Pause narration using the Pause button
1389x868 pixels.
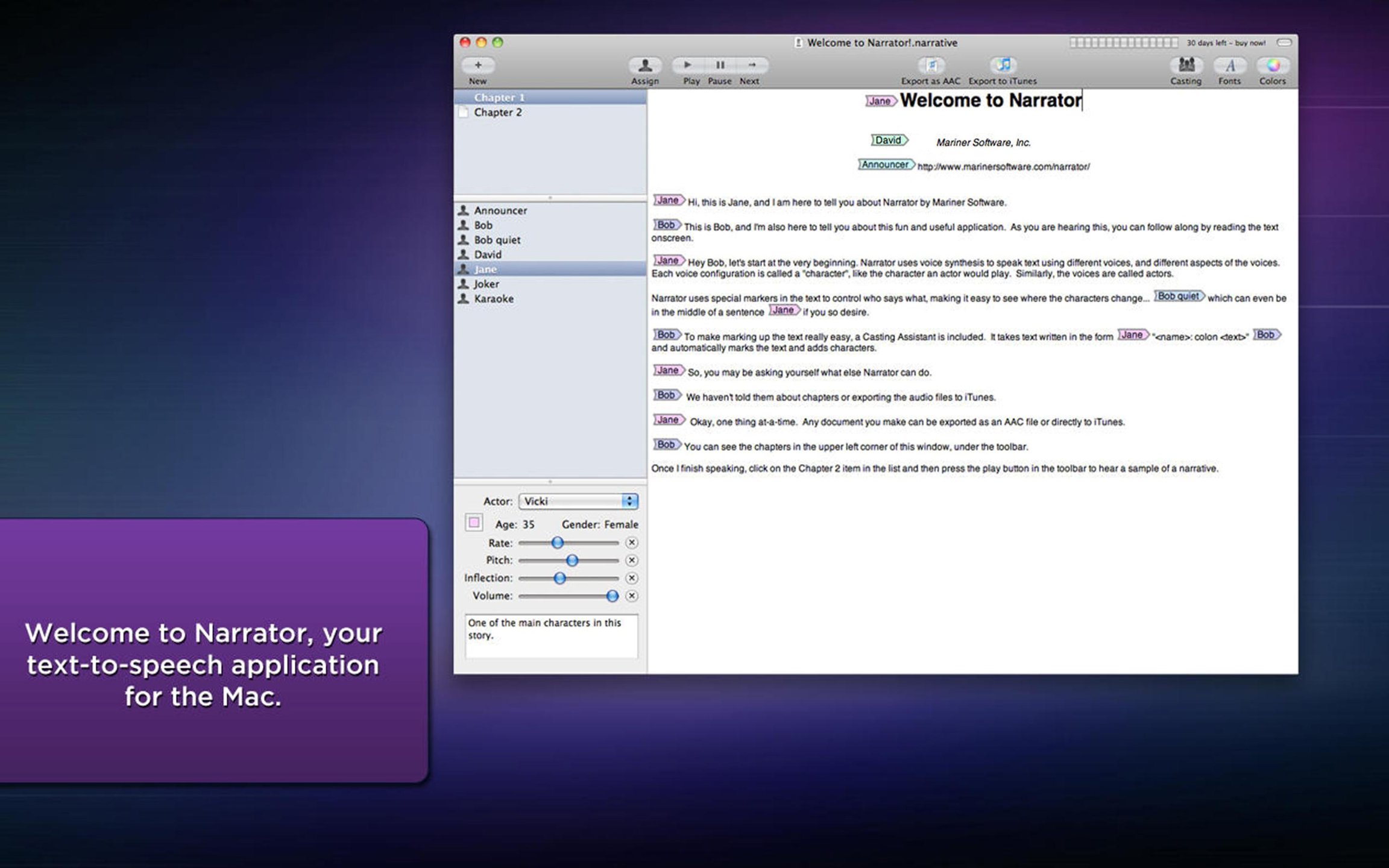tap(720, 65)
